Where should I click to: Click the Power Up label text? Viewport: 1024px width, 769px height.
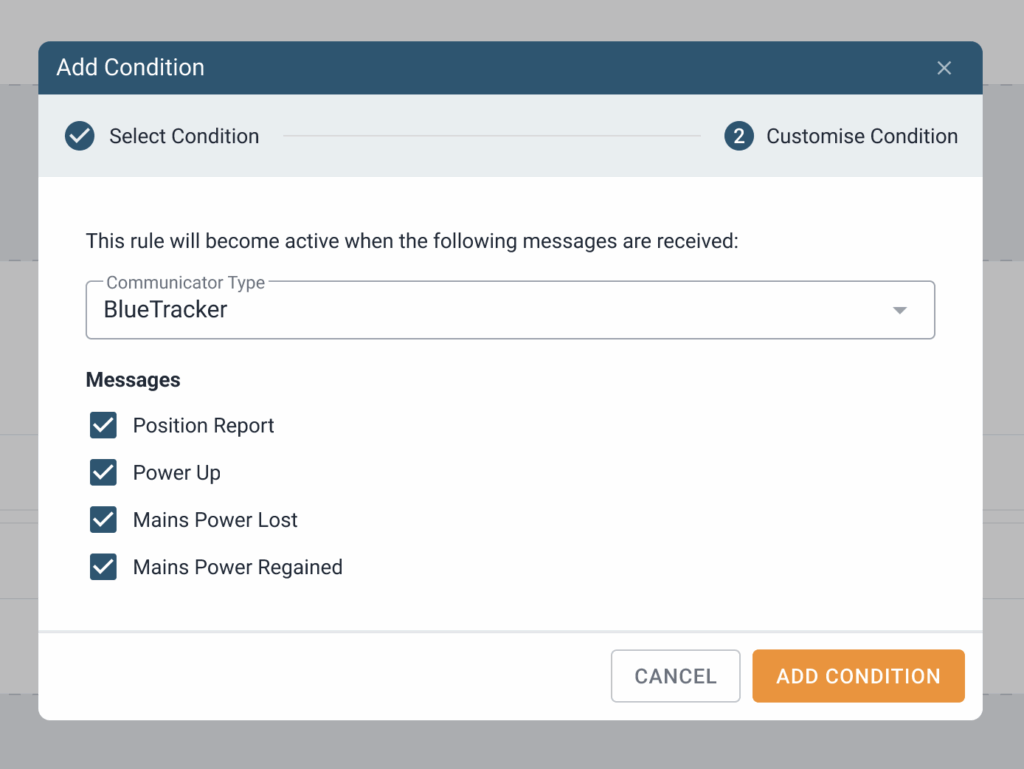pyautogui.click(x=177, y=472)
